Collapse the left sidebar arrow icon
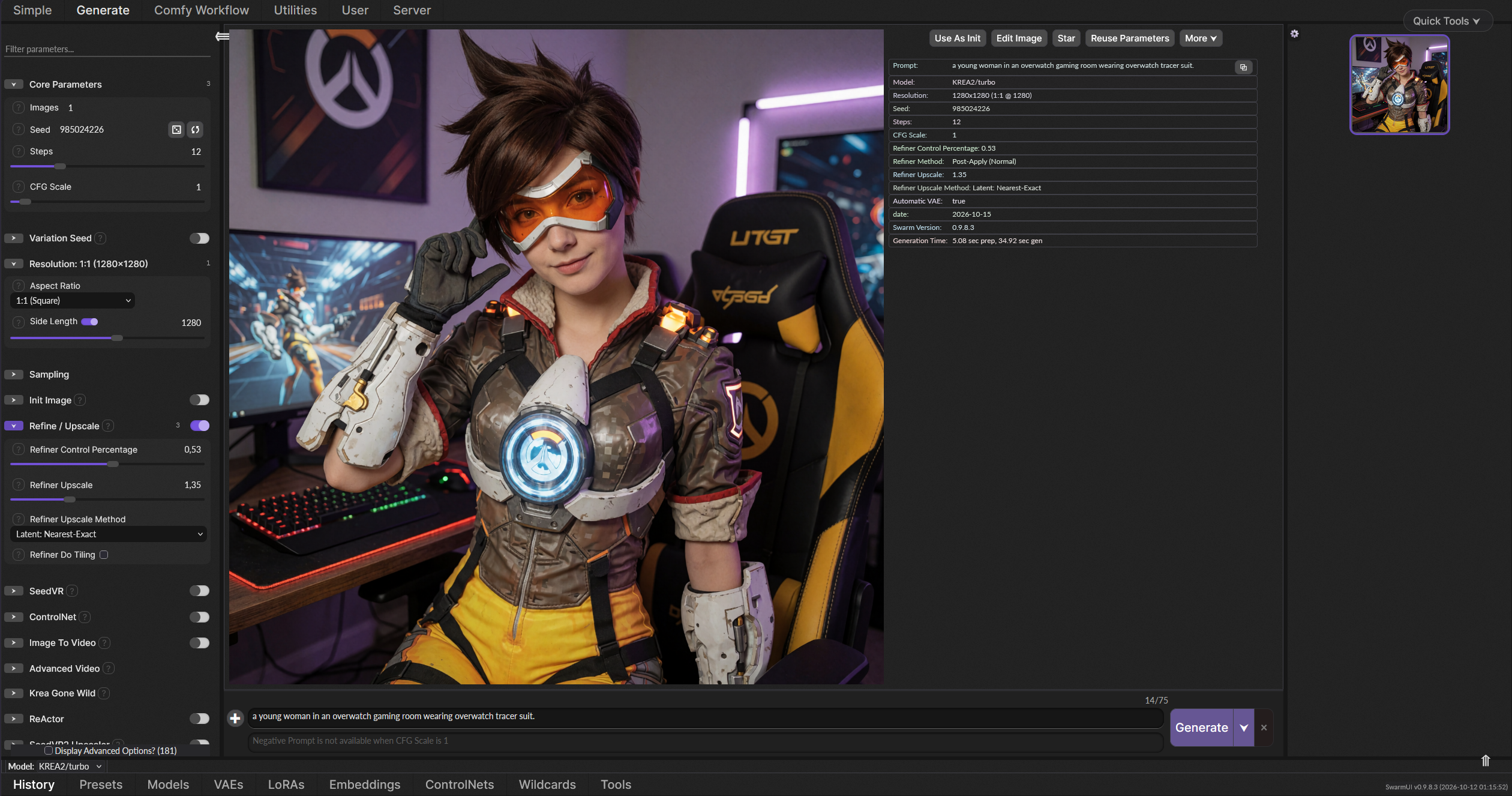Screen dimensions: 1512x796 [222, 37]
